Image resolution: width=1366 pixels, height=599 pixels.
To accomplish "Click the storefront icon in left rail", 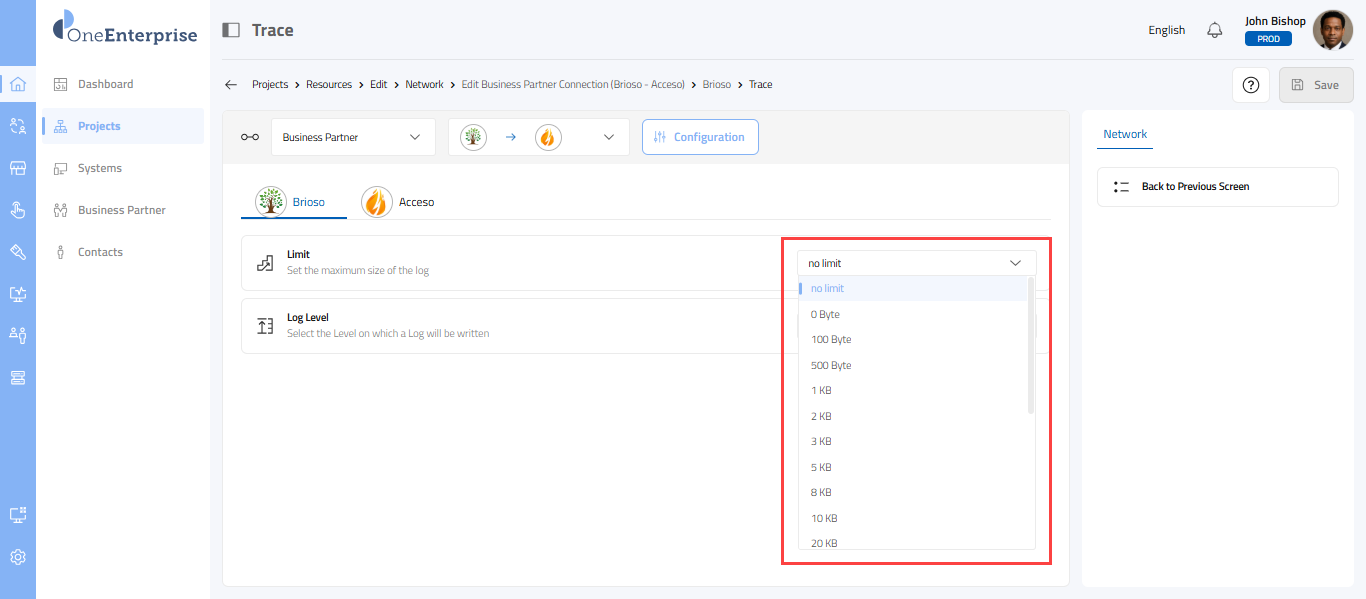I will (17, 168).
